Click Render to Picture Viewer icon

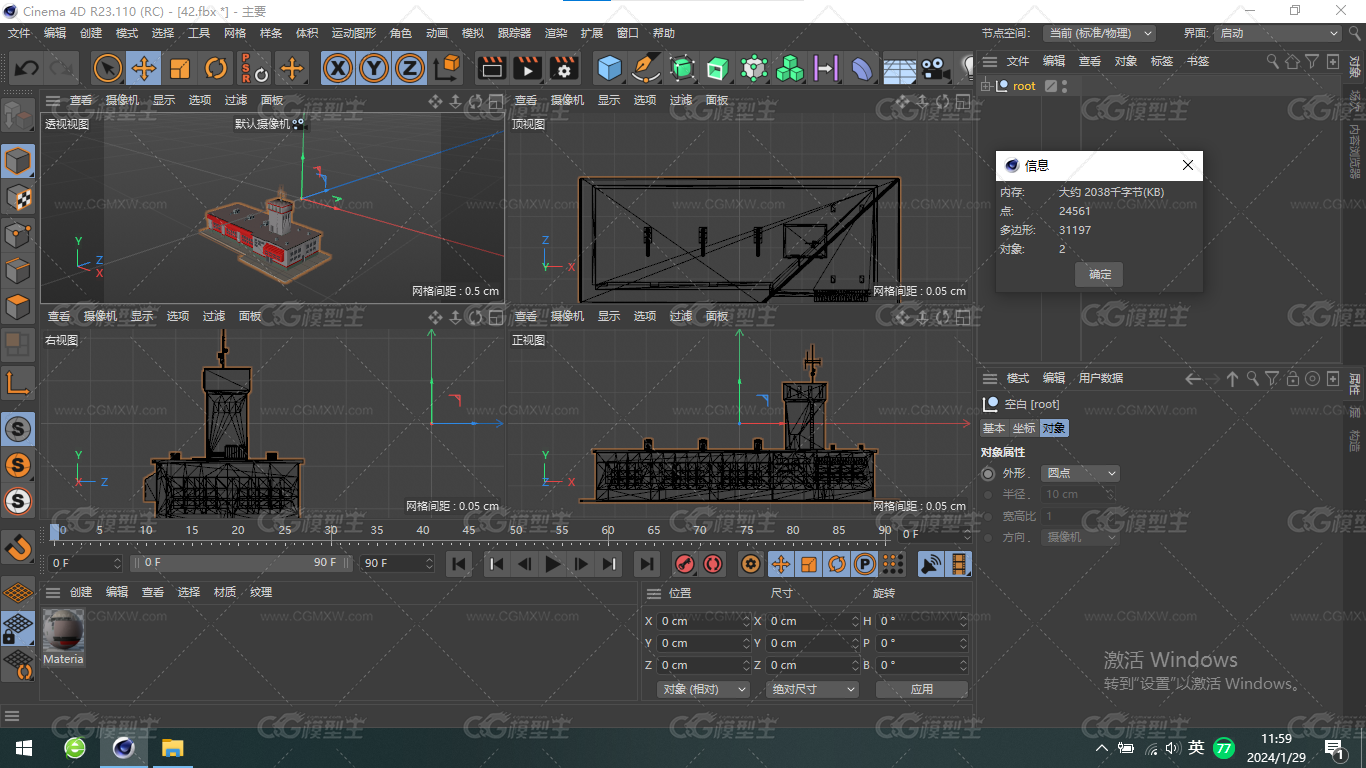(x=527, y=68)
